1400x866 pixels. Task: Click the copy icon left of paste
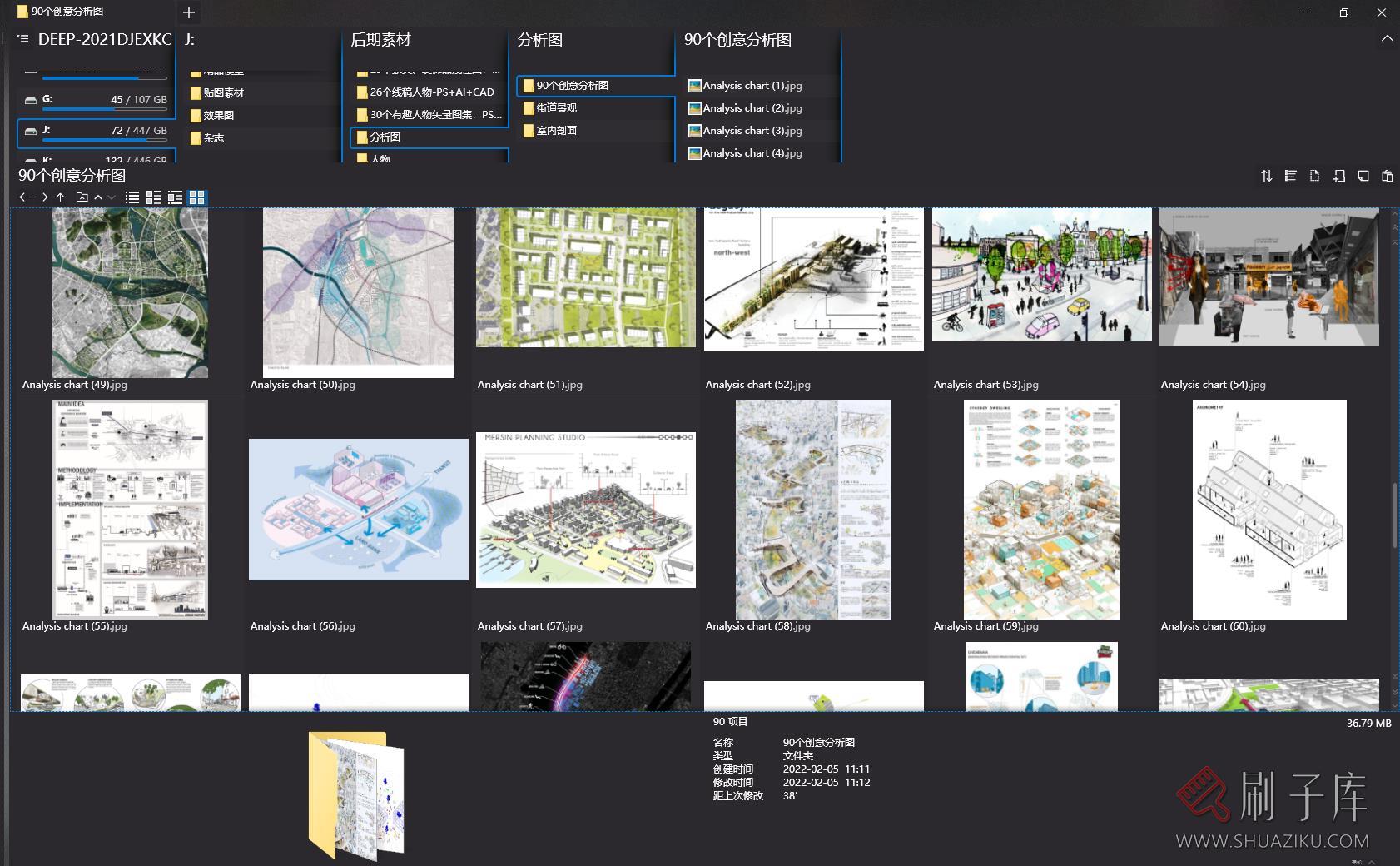pos(1363,176)
